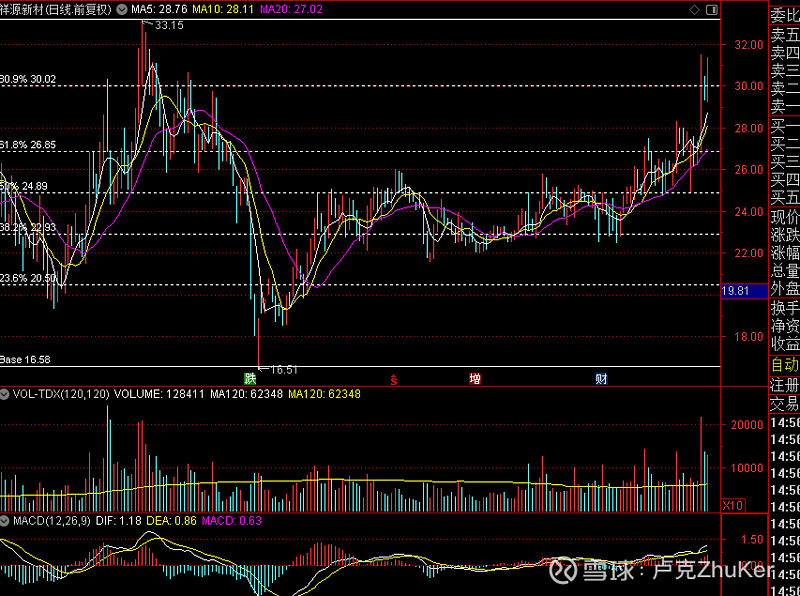Open the main chart indicator dropdown beside 祥源新材

122,9
